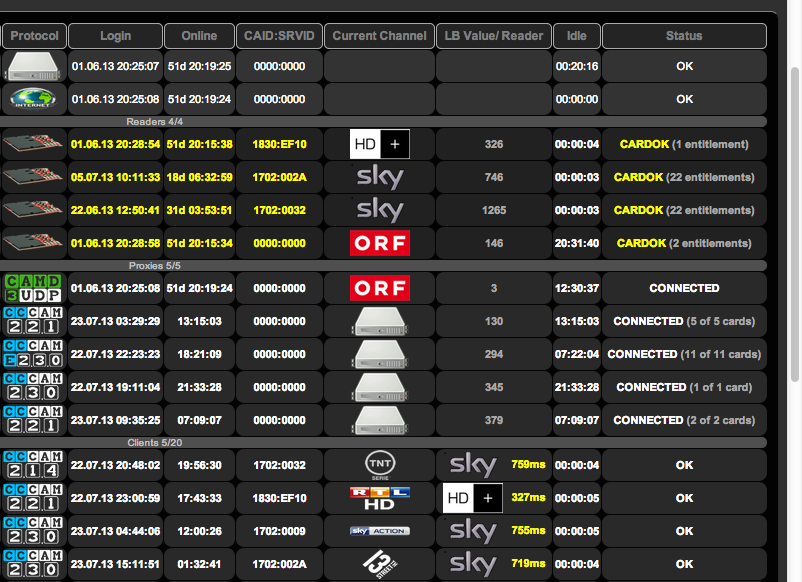The height and width of the screenshot is (582, 802).
Task: Select the CAMD3 UDP proxy icon
Action: tap(34, 288)
